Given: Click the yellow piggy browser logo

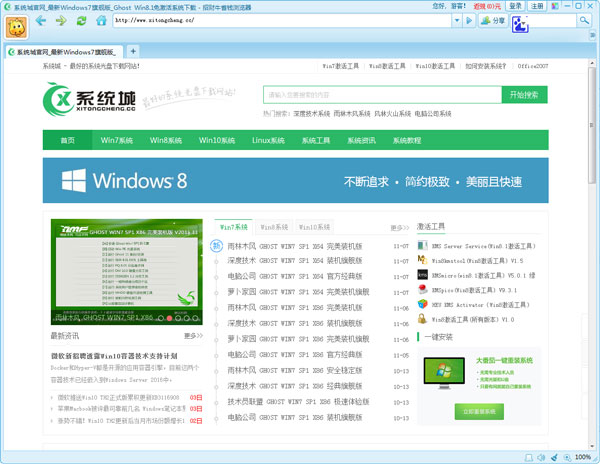Looking at the screenshot, I should [16, 28].
